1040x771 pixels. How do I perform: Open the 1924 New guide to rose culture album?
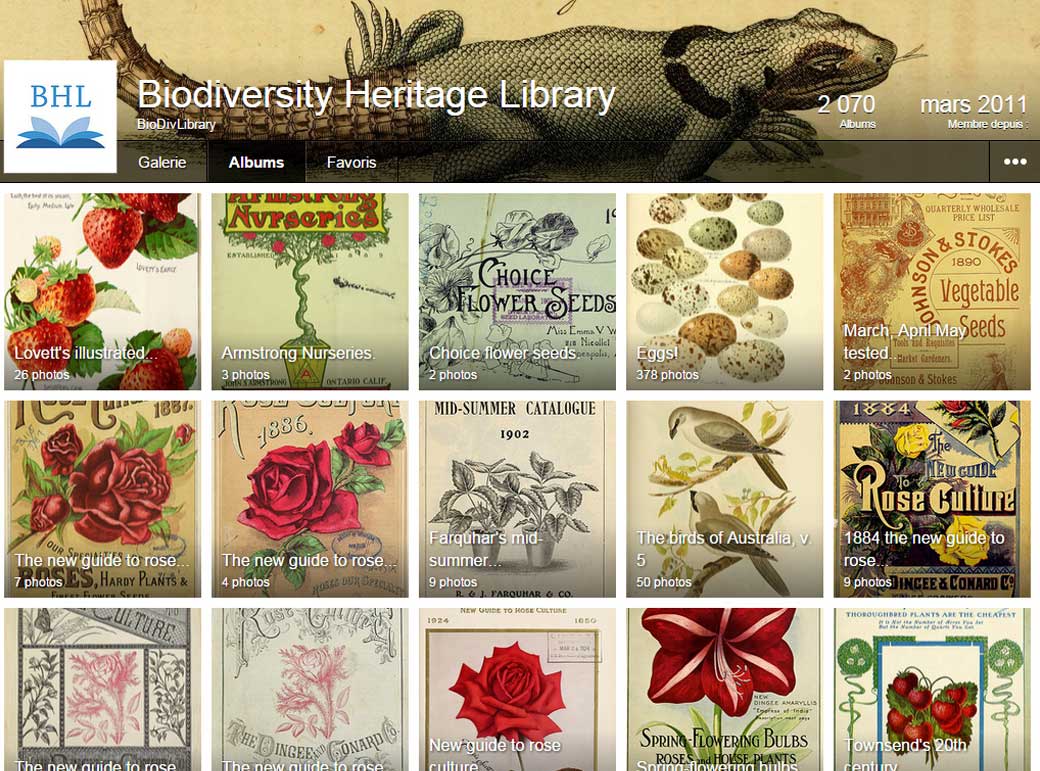point(517,689)
